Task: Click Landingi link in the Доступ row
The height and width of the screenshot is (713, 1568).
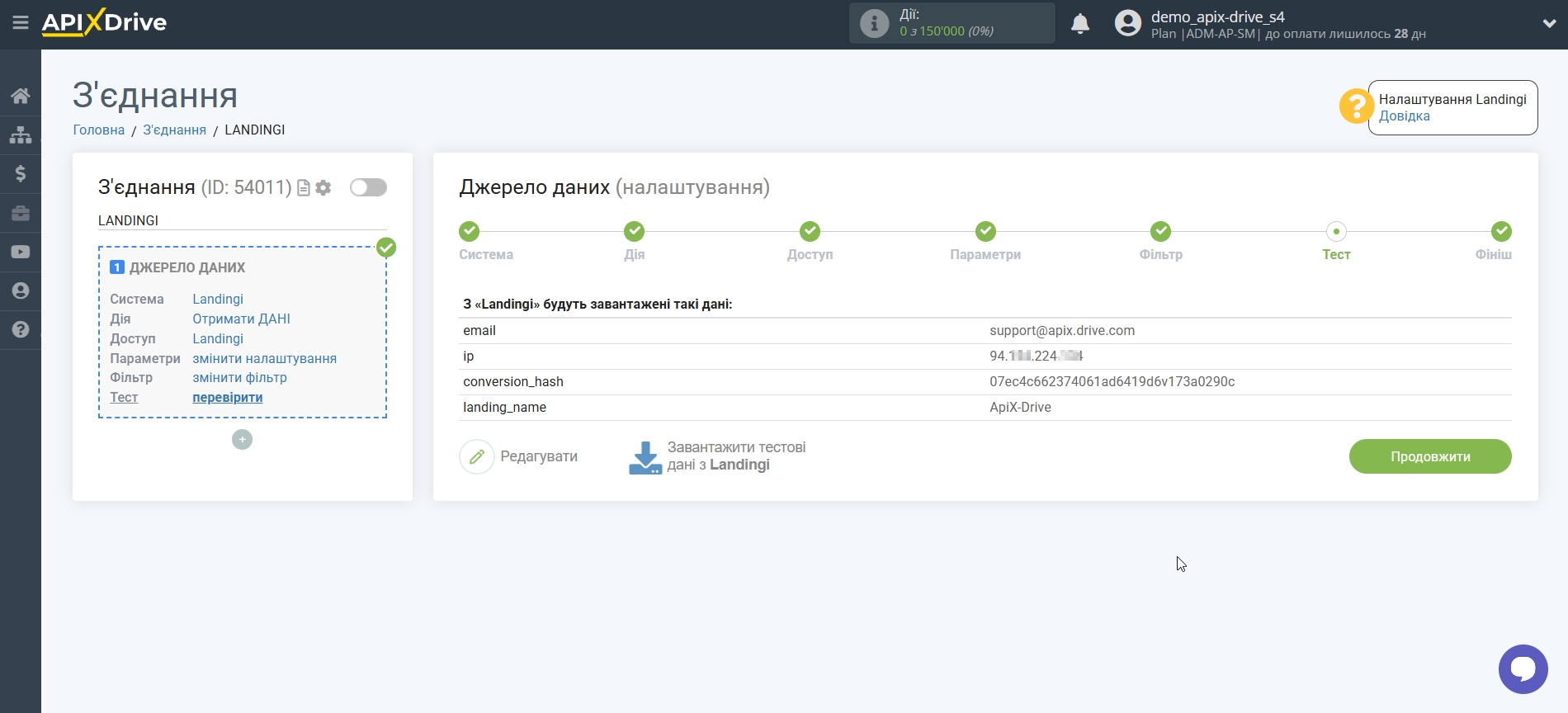Action: click(218, 338)
